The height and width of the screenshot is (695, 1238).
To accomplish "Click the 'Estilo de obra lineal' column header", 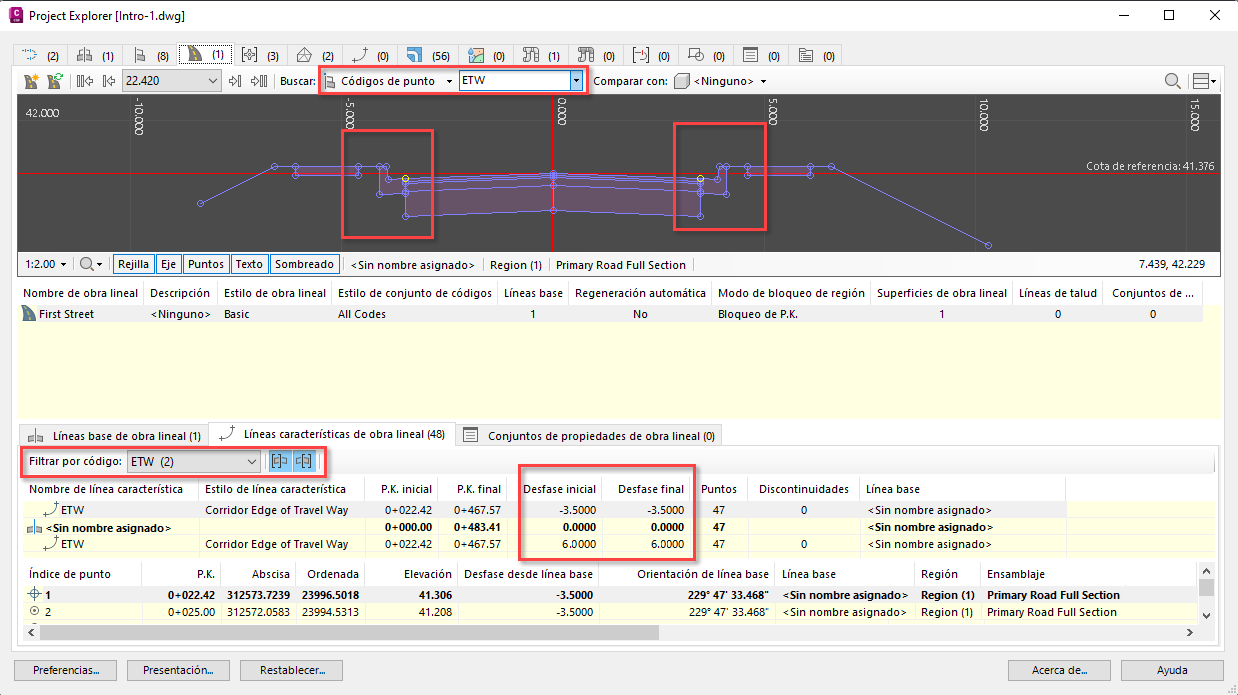I will tap(276, 293).
